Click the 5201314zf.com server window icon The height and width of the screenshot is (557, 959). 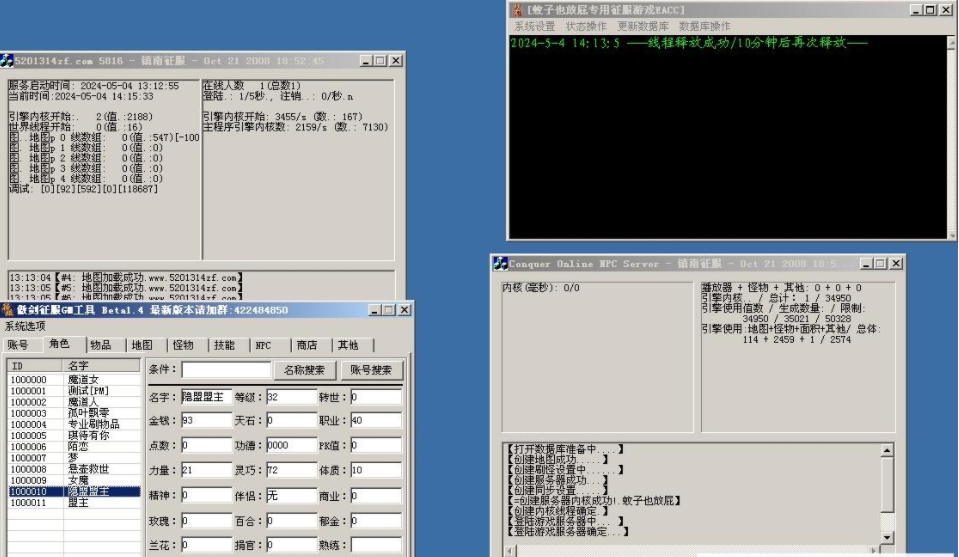pos(6,61)
